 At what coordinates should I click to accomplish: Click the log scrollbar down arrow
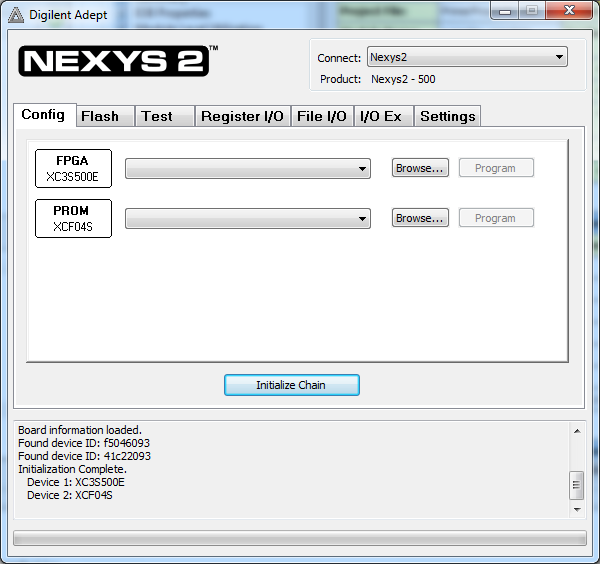click(x=577, y=510)
